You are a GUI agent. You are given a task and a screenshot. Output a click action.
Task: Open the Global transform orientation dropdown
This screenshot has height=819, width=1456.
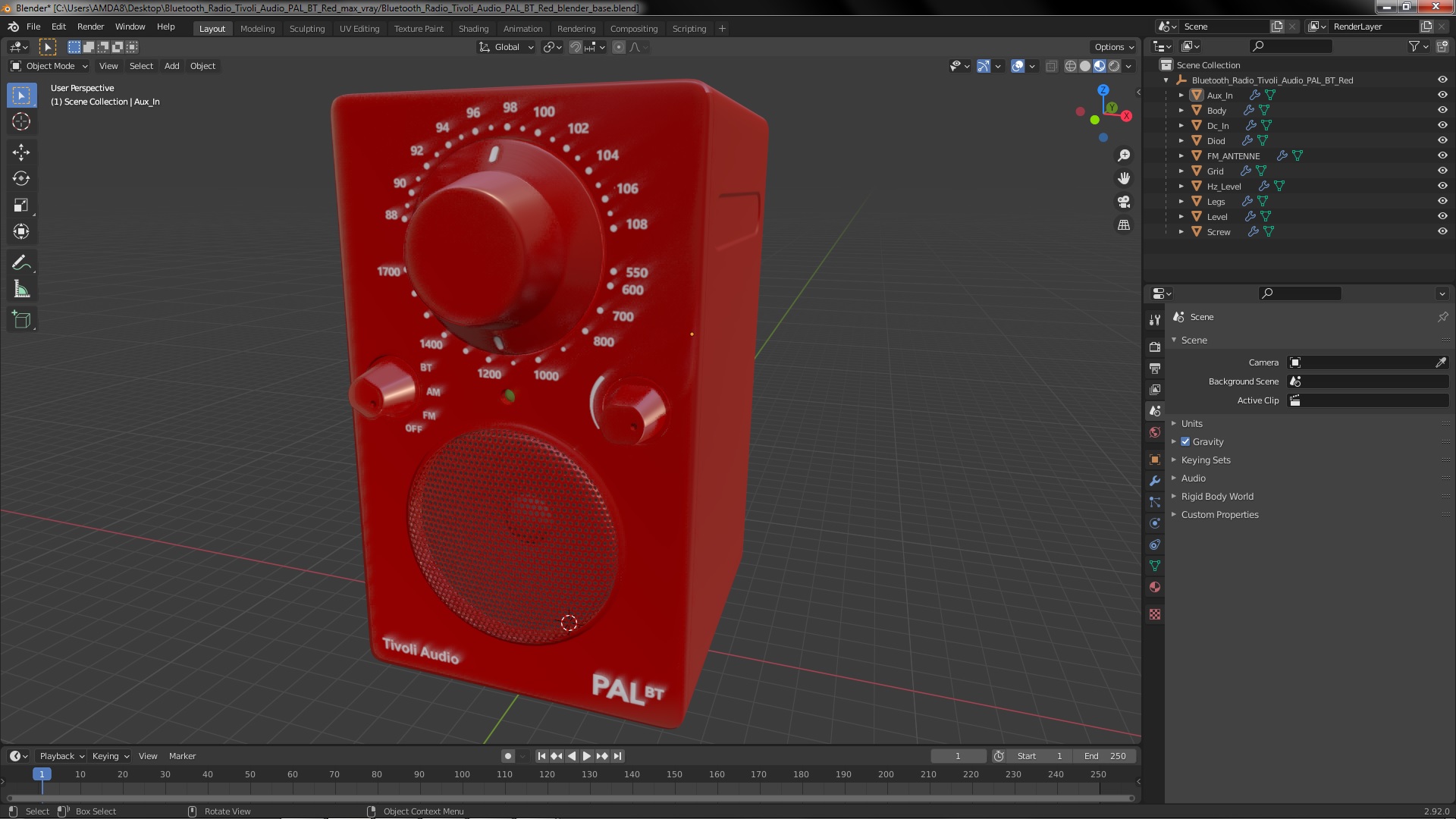507,47
